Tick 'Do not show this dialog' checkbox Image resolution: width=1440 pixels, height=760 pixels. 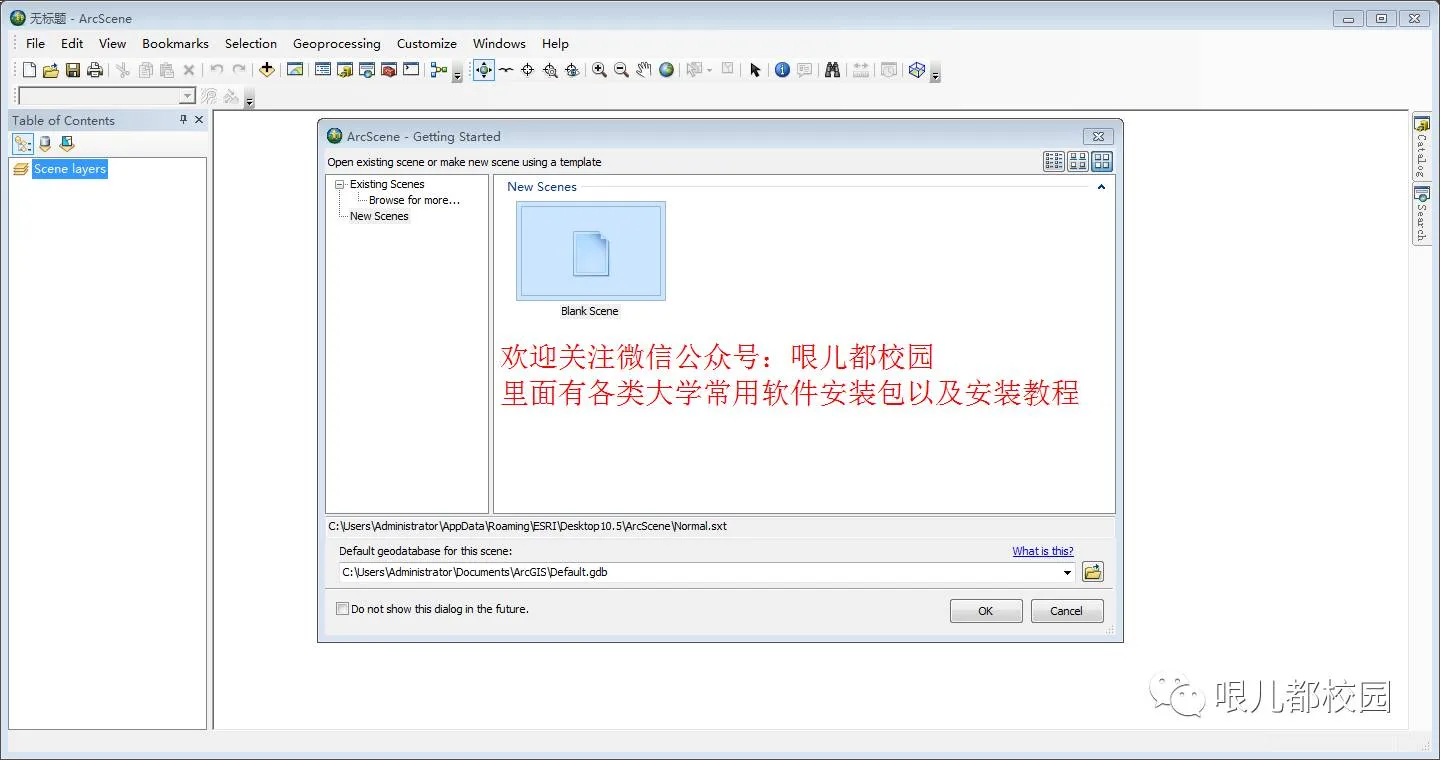(343, 608)
